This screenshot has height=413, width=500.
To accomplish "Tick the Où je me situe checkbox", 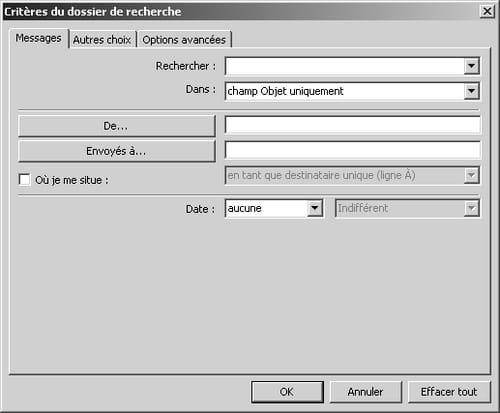I will pyautogui.click(x=24, y=179).
